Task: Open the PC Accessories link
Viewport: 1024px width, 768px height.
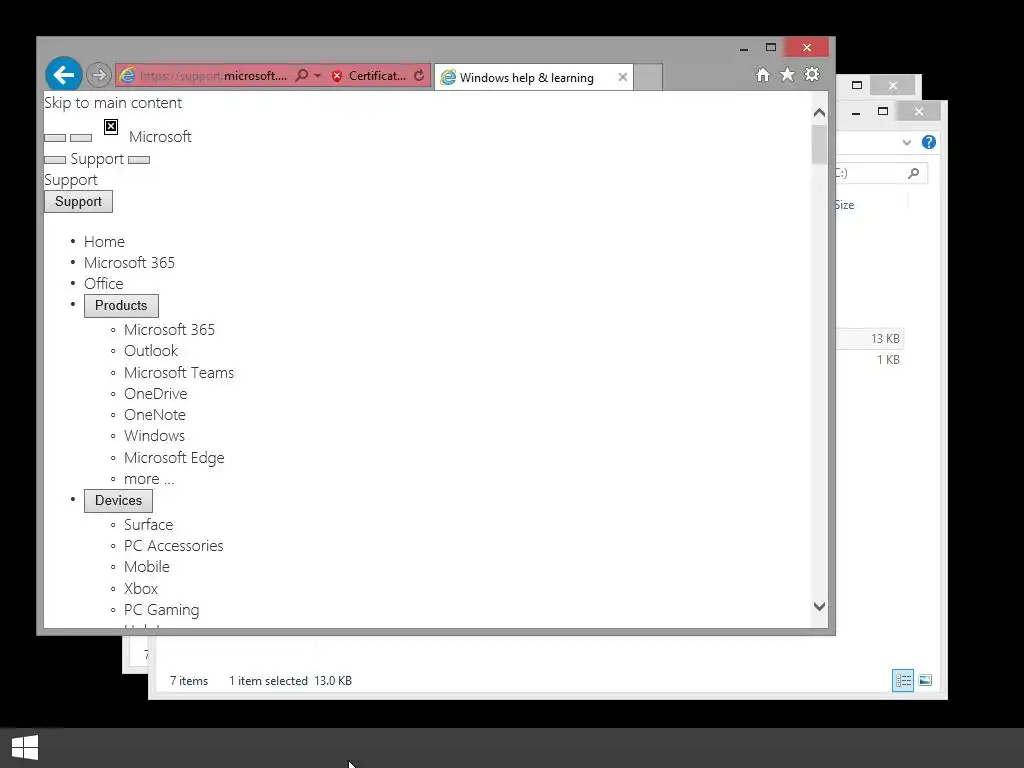Action: (174, 546)
